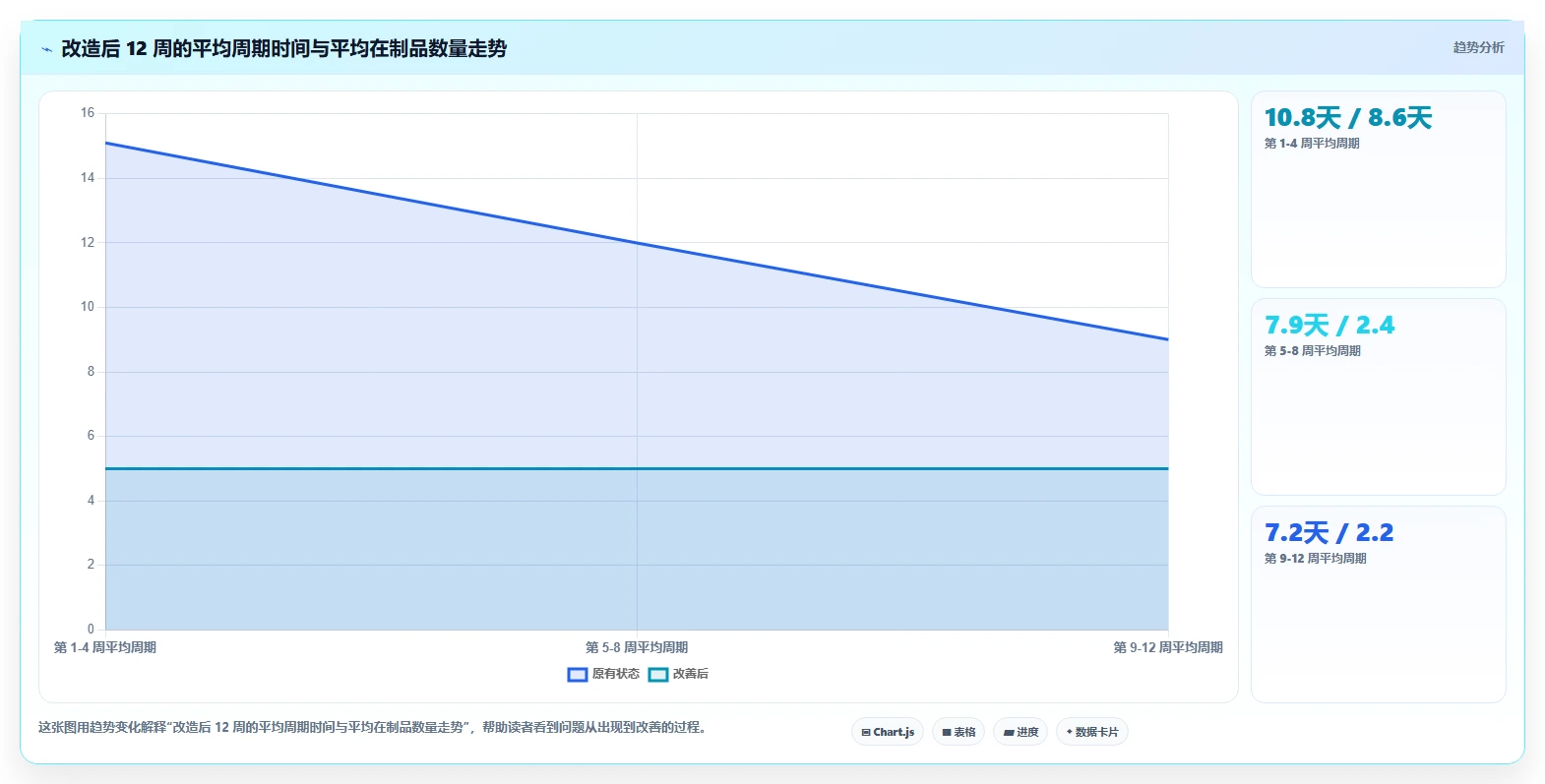Click the y-axis value 4
Image resolution: width=1545 pixels, height=784 pixels.
[x=91, y=501]
